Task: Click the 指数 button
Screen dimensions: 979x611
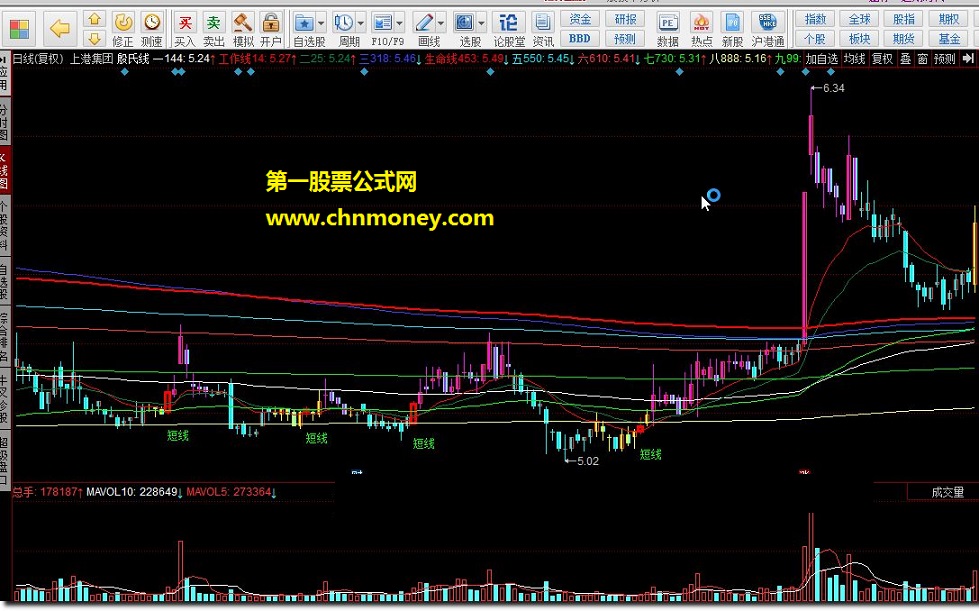Action: 815,19
